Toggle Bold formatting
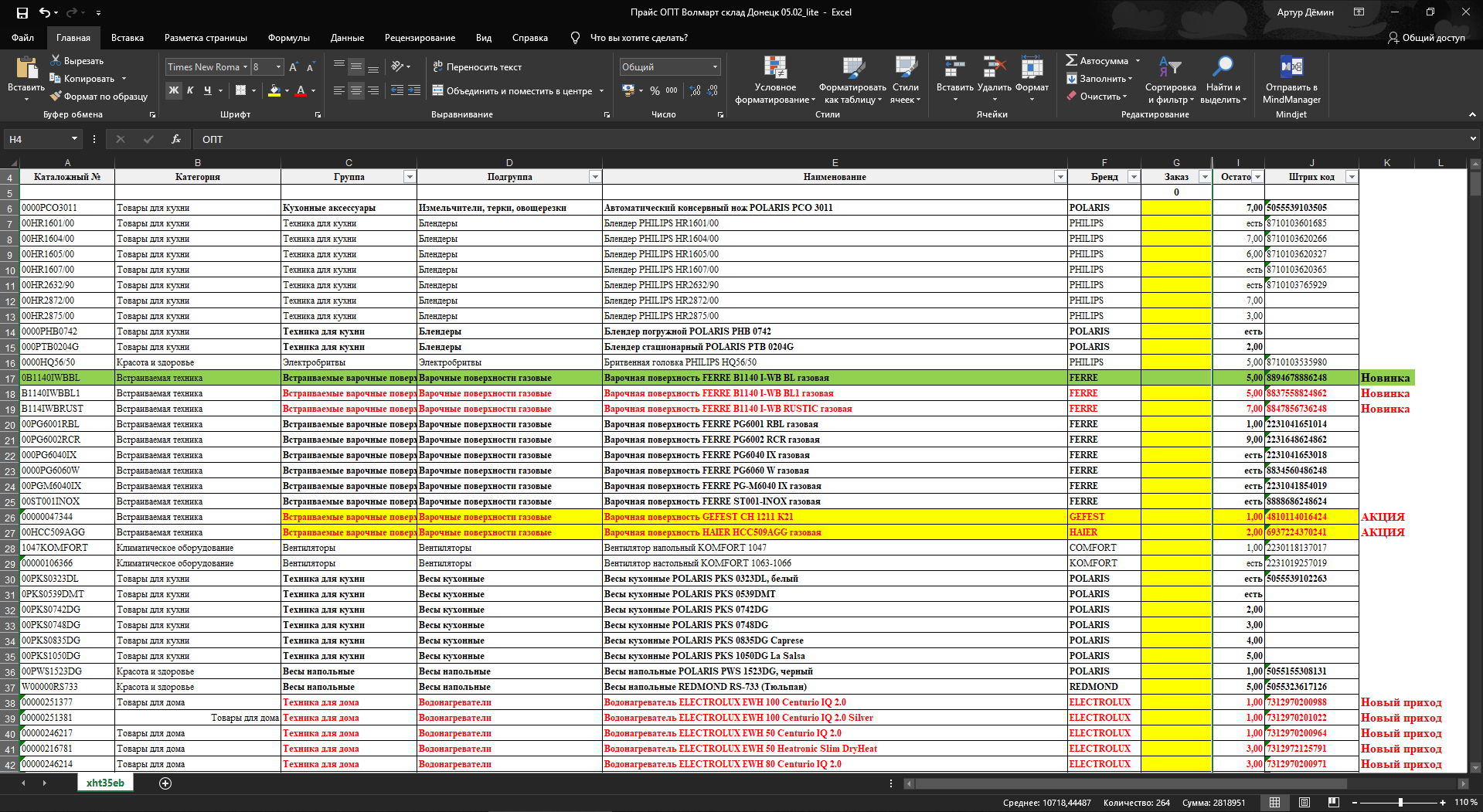 tap(174, 90)
